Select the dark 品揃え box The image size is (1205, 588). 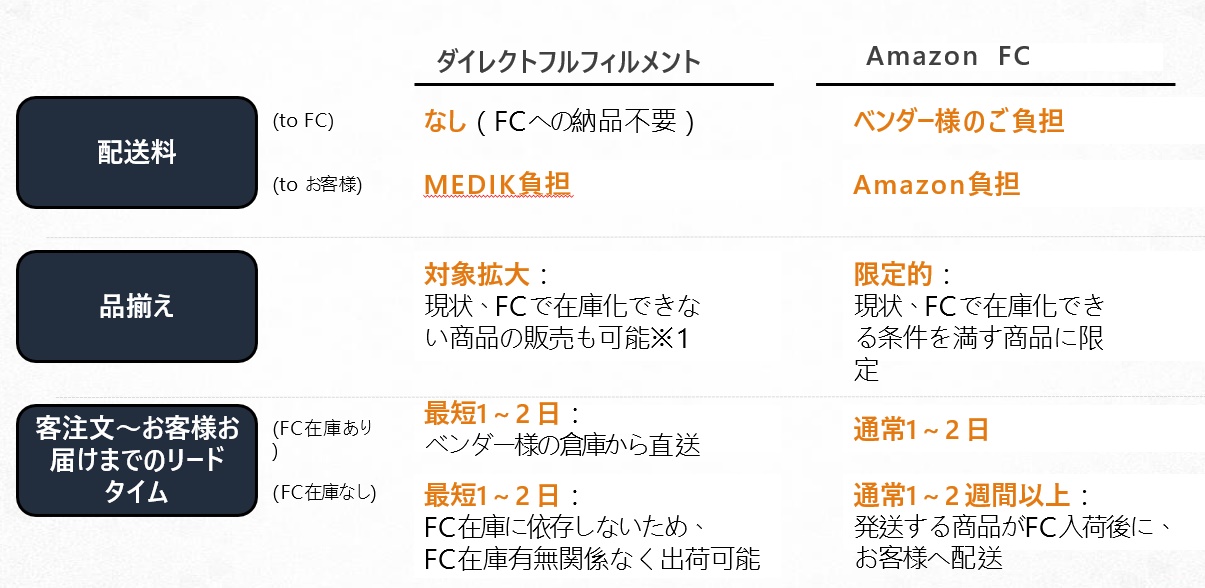coord(136,306)
